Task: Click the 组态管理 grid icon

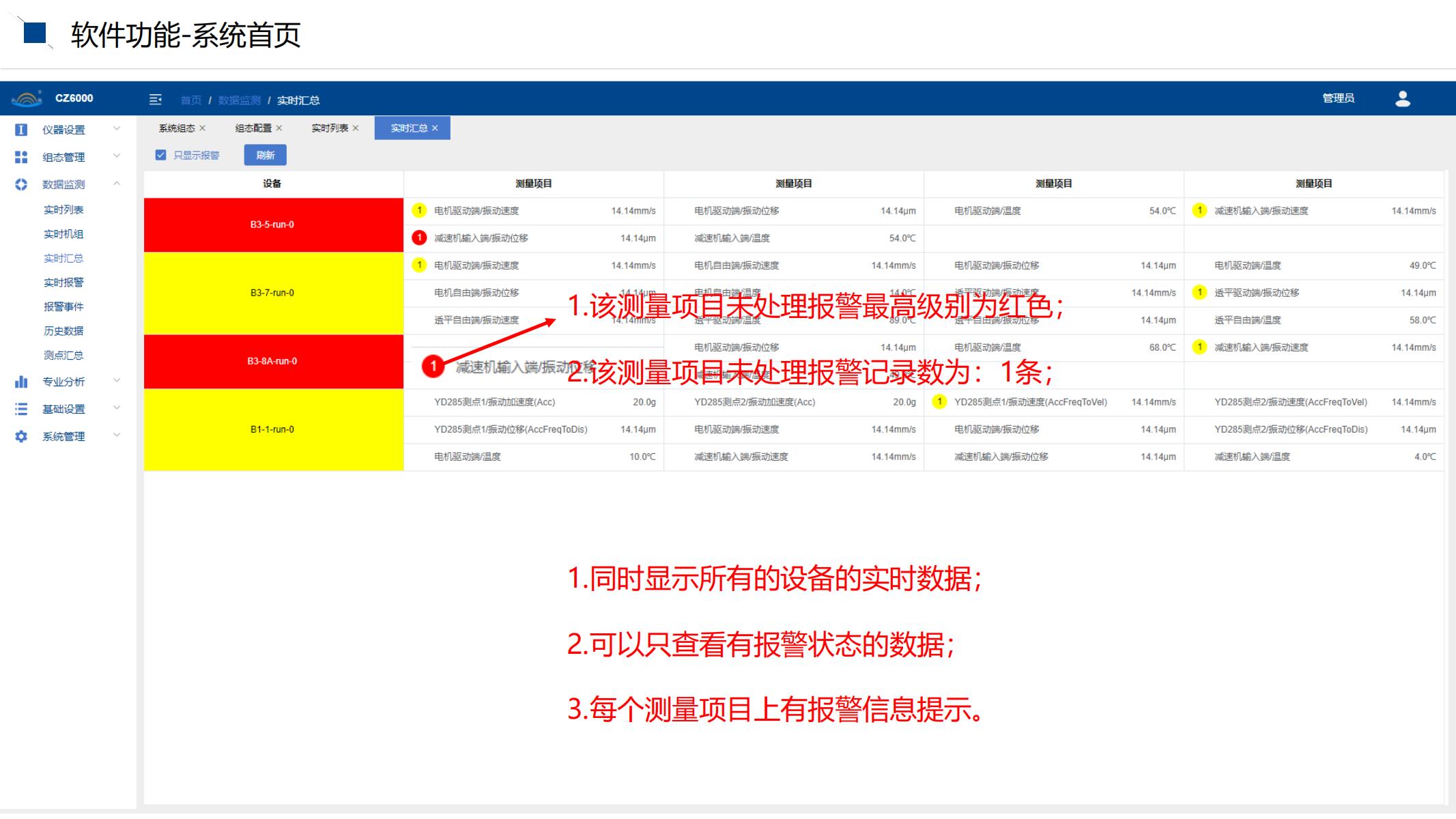Action: coord(20,156)
